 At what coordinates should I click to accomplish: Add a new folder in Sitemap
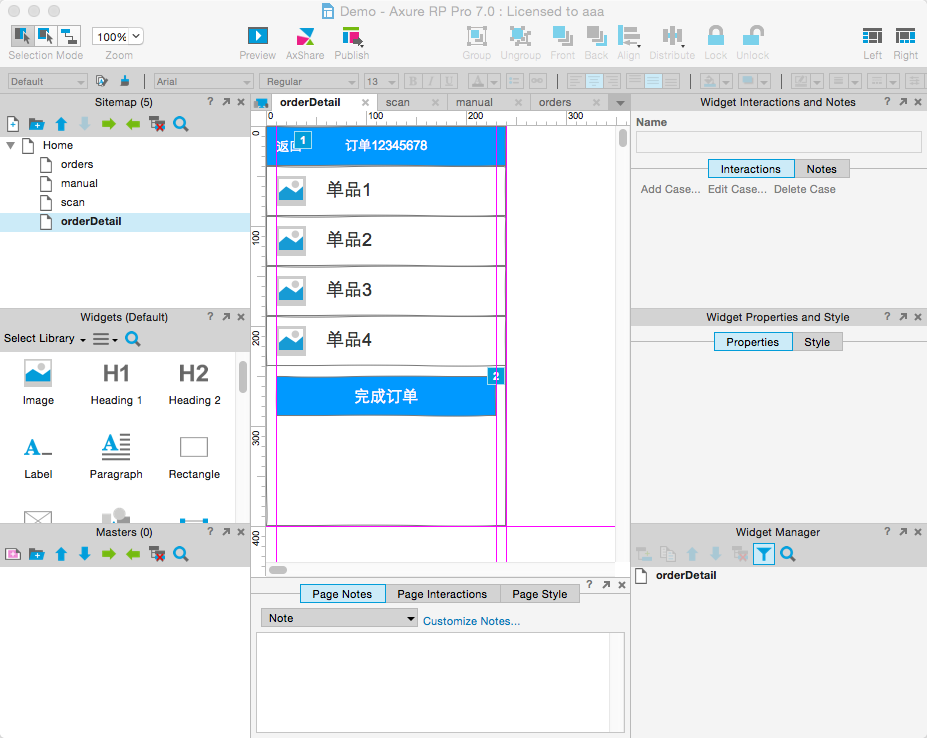37,124
